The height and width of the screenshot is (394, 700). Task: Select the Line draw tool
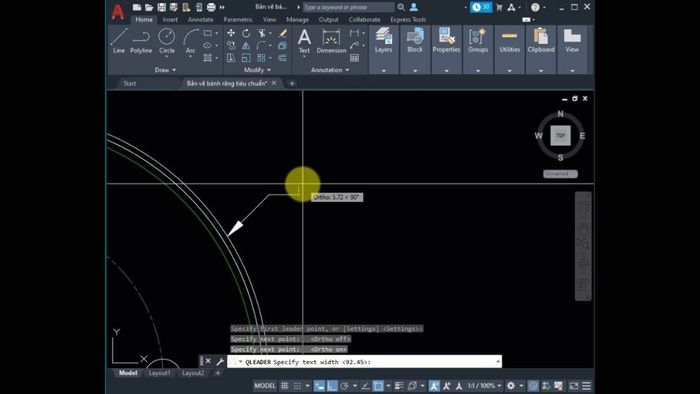[x=119, y=41]
